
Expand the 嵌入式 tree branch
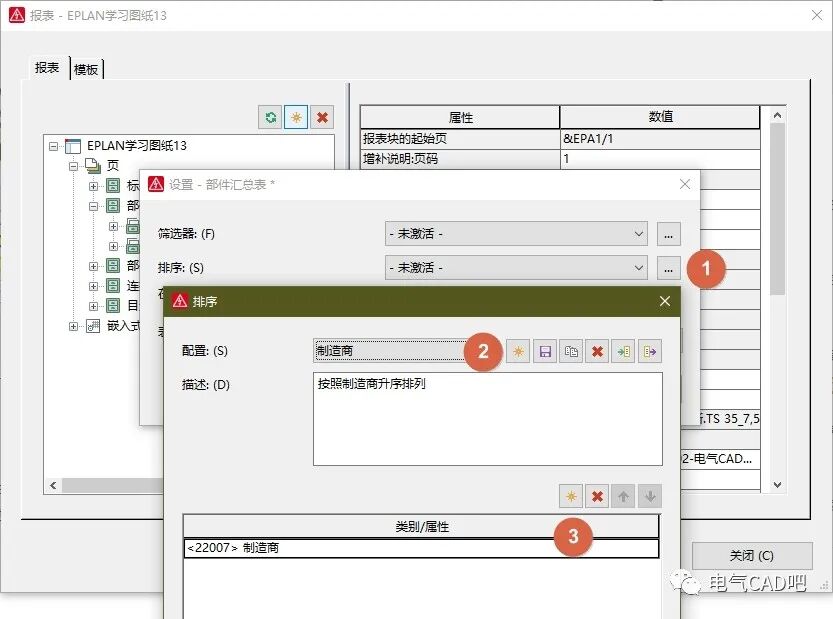(x=71, y=325)
